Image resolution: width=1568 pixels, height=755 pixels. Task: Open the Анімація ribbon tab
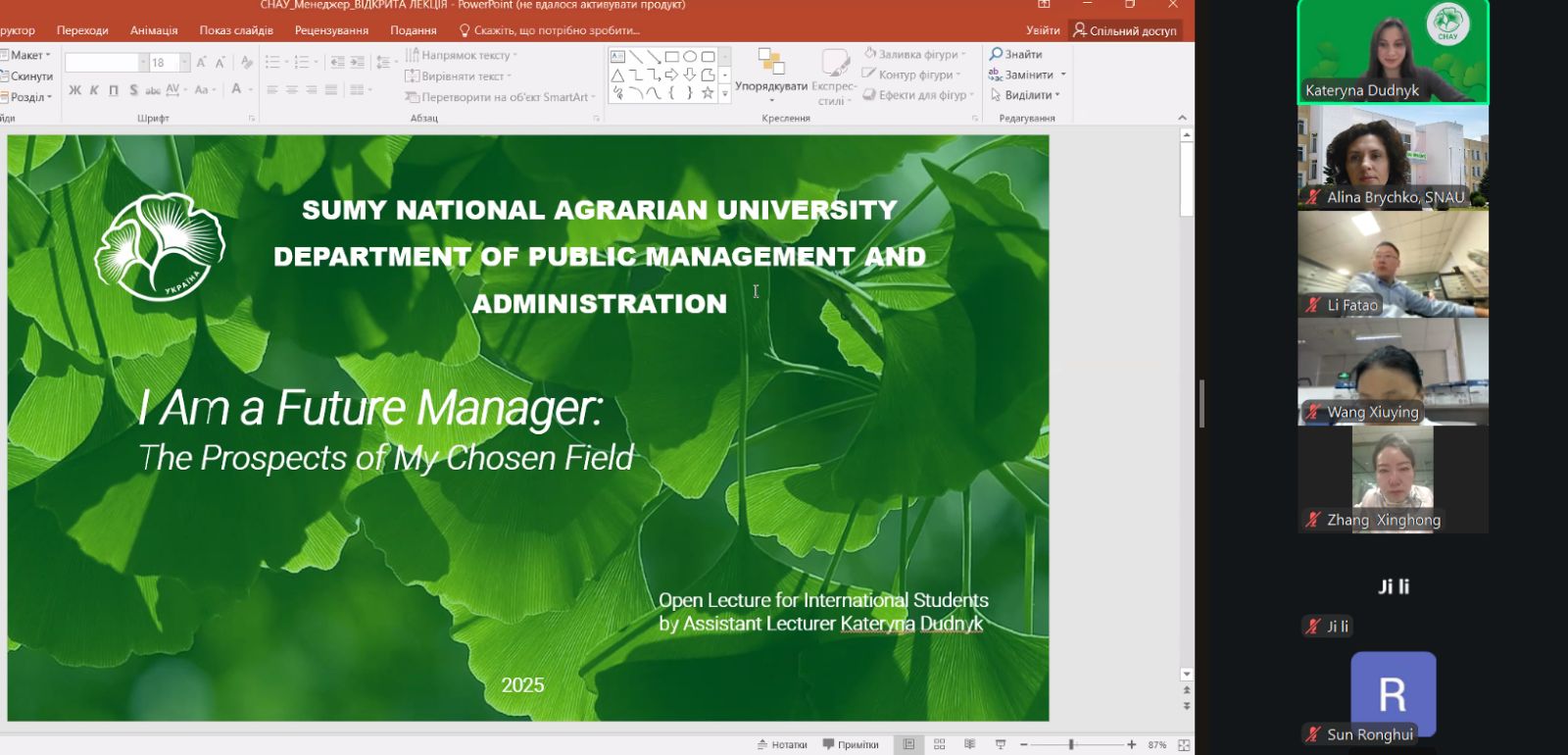click(154, 30)
